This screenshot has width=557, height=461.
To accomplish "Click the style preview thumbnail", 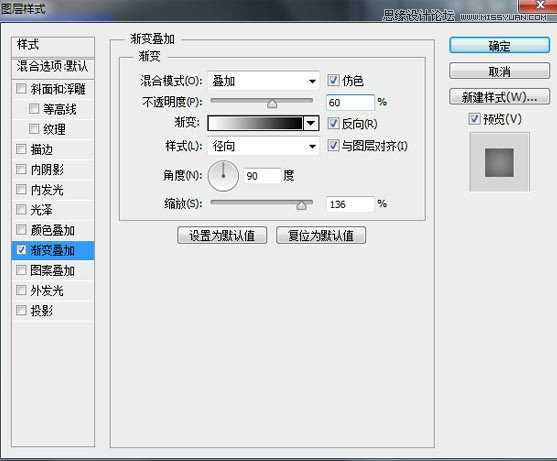I will (x=499, y=162).
